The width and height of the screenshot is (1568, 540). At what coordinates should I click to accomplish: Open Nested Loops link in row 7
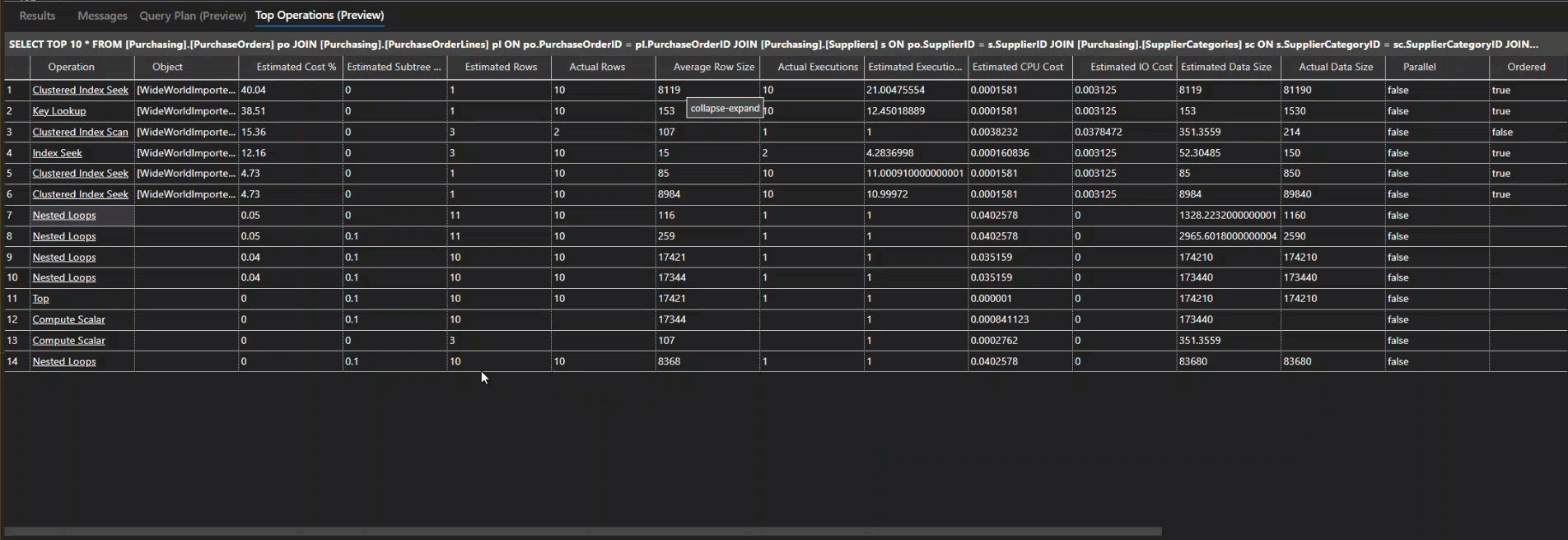(64, 216)
